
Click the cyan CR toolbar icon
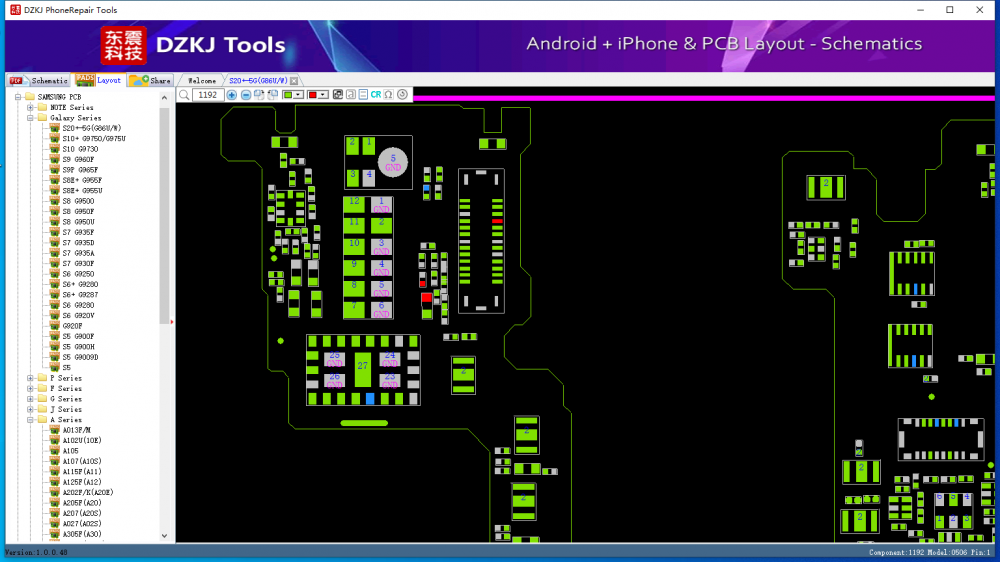pos(376,95)
